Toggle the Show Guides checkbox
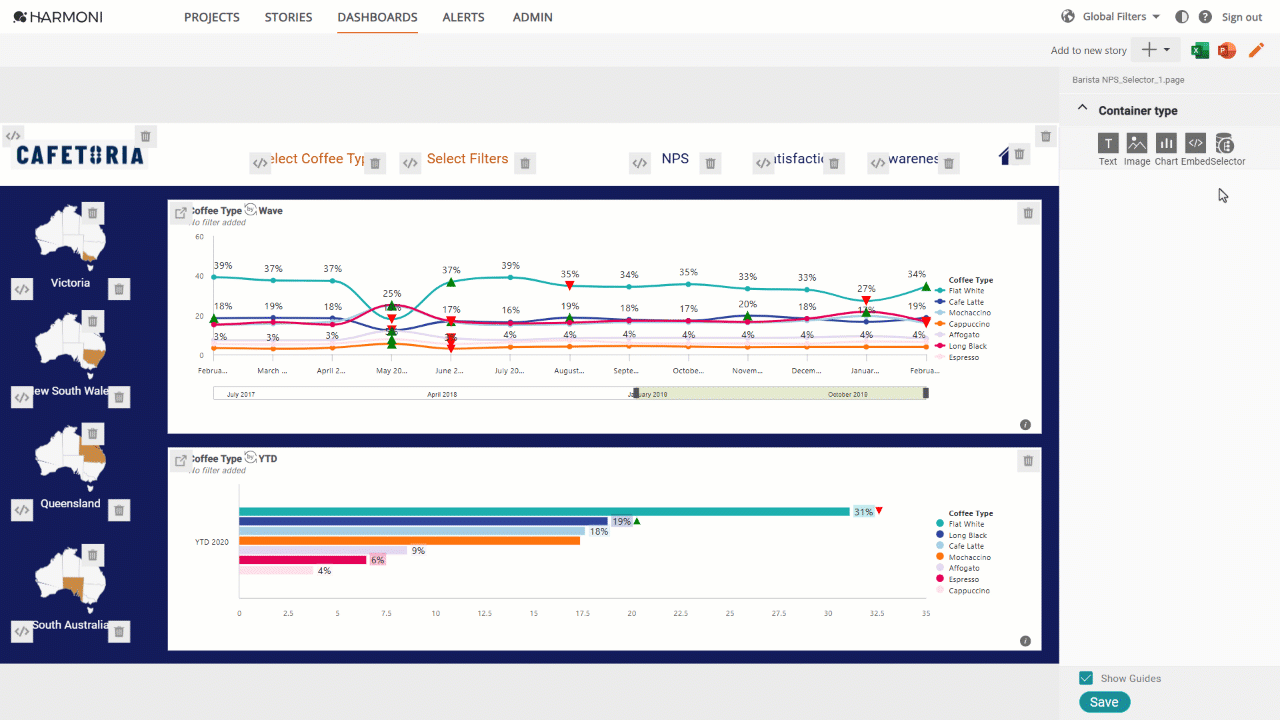The width and height of the screenshot is (1280, 720). click(x=1086, y=678)
